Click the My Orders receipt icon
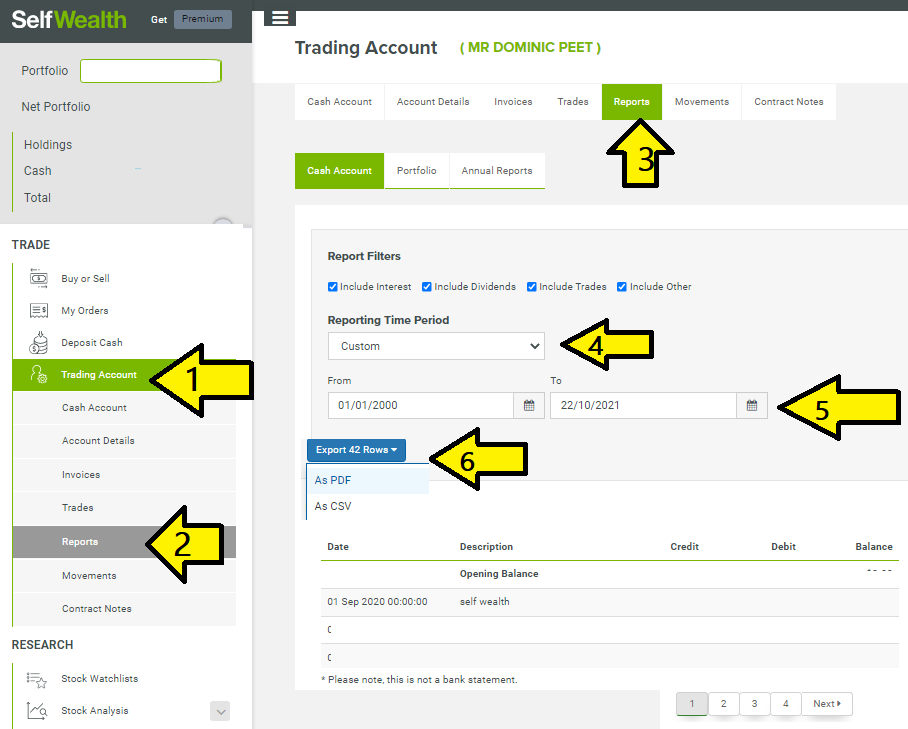This screenshot has width=908, height=729. [x=39, y=311]
